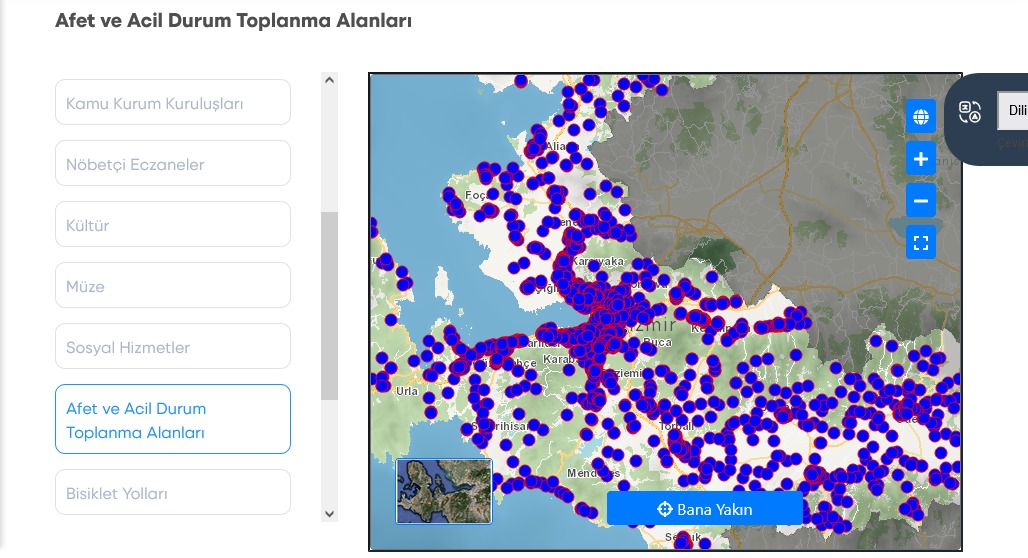Click the Urla town label on map

tap(406, 391)
